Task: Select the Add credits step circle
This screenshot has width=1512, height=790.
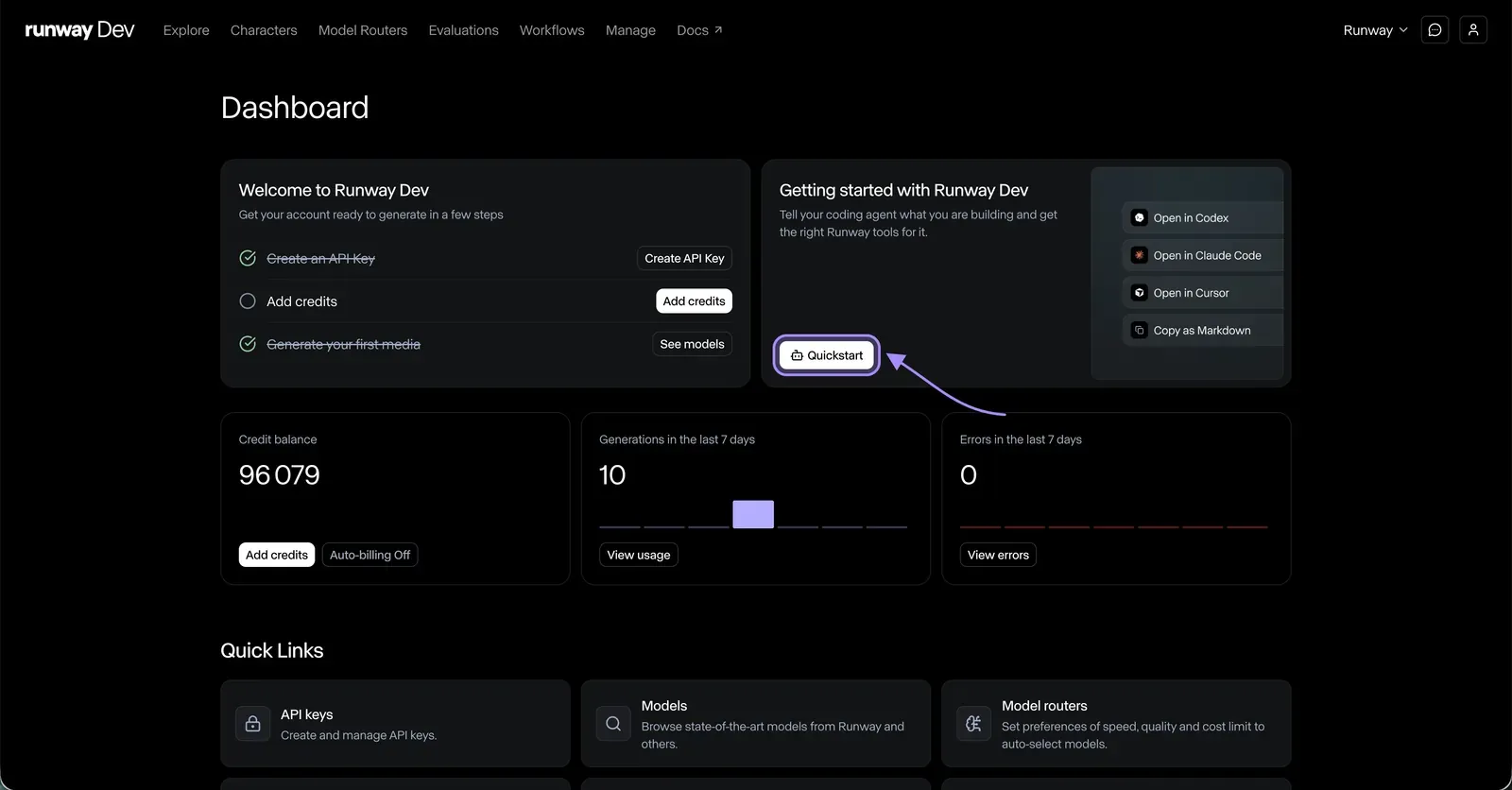Action: (248, 301)
